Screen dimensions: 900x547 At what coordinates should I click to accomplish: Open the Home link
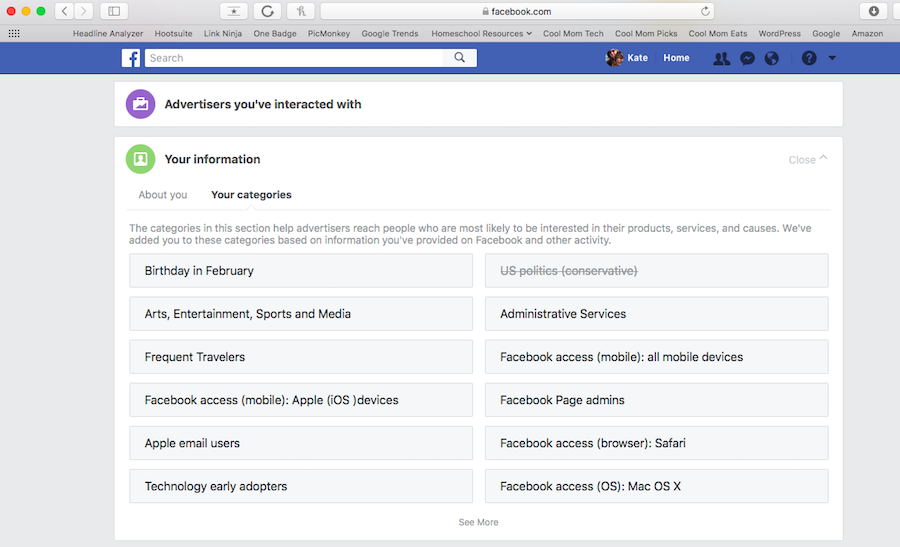676,58
